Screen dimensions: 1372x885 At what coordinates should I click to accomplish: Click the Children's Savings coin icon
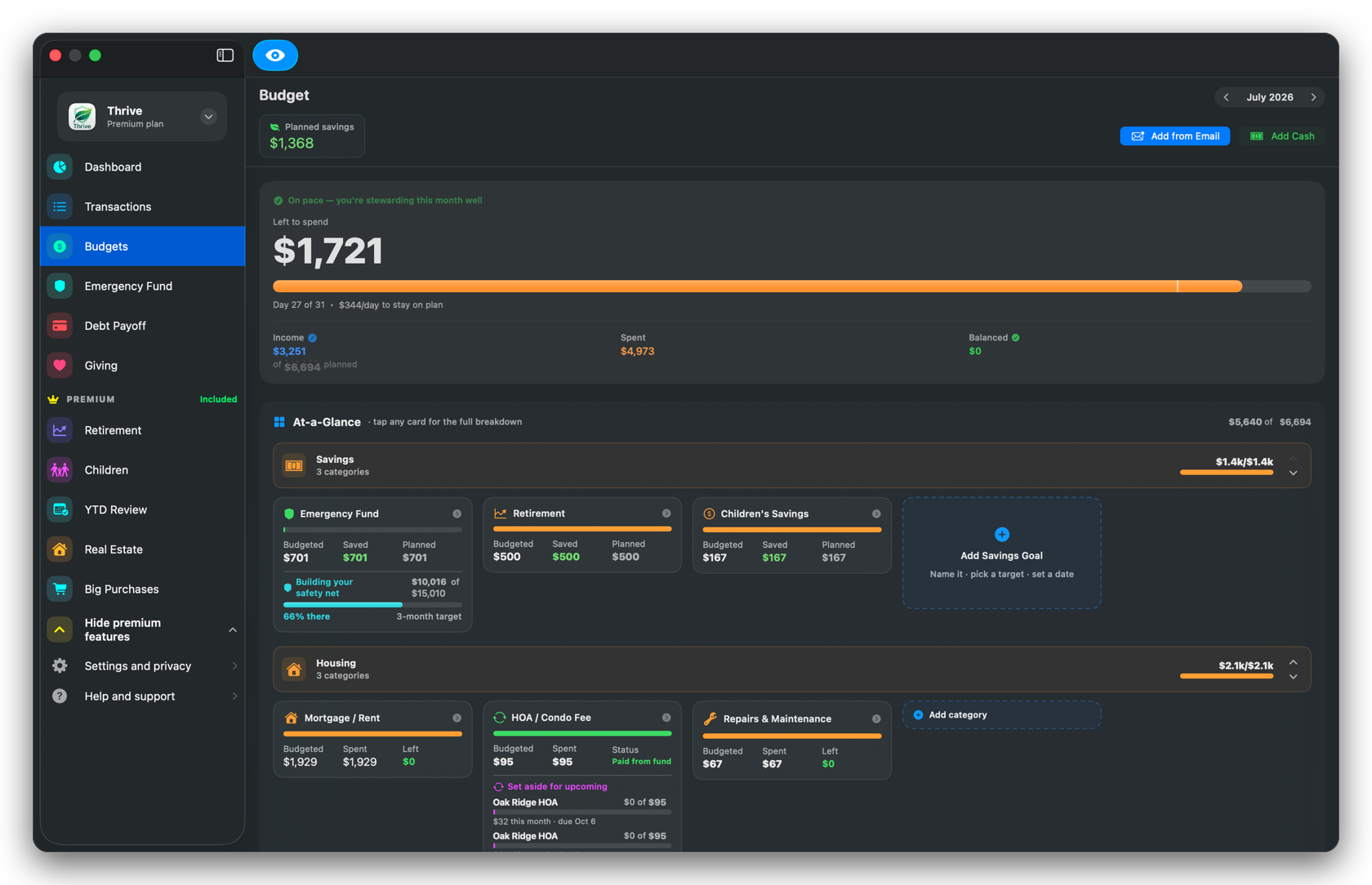tap(709, 514)
